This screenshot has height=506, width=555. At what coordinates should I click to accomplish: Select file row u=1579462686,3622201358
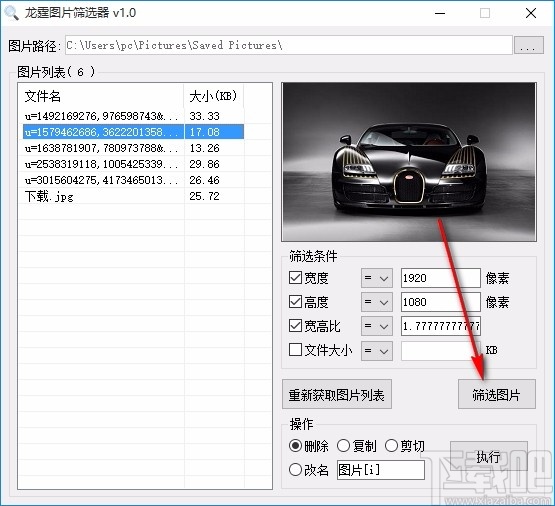[133, 132]
